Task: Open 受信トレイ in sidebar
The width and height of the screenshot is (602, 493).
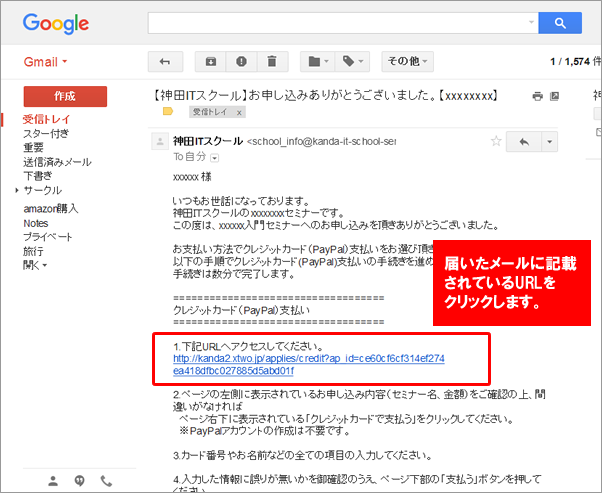Action: tap(46, 119)
